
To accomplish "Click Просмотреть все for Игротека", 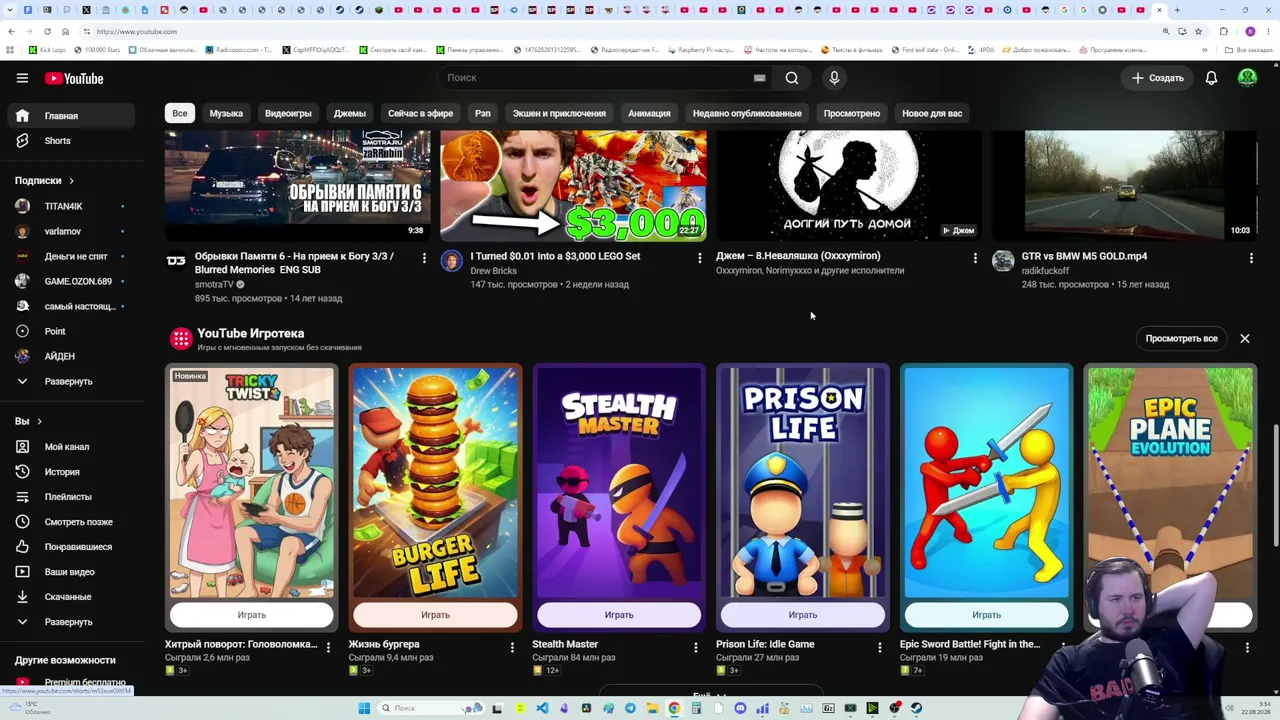I will [1181, 339].
